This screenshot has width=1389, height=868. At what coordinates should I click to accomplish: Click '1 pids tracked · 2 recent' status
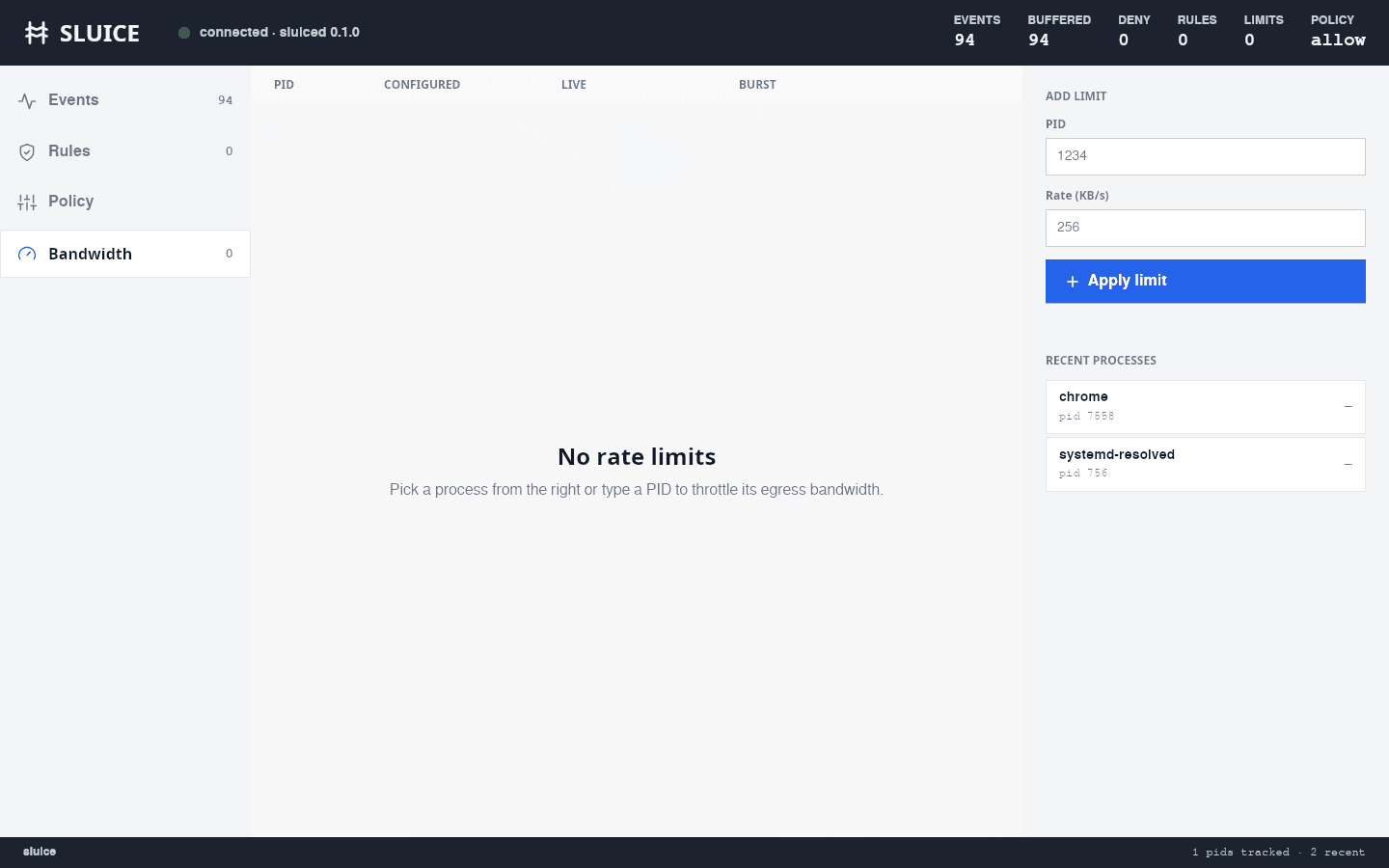point(1278,853)
